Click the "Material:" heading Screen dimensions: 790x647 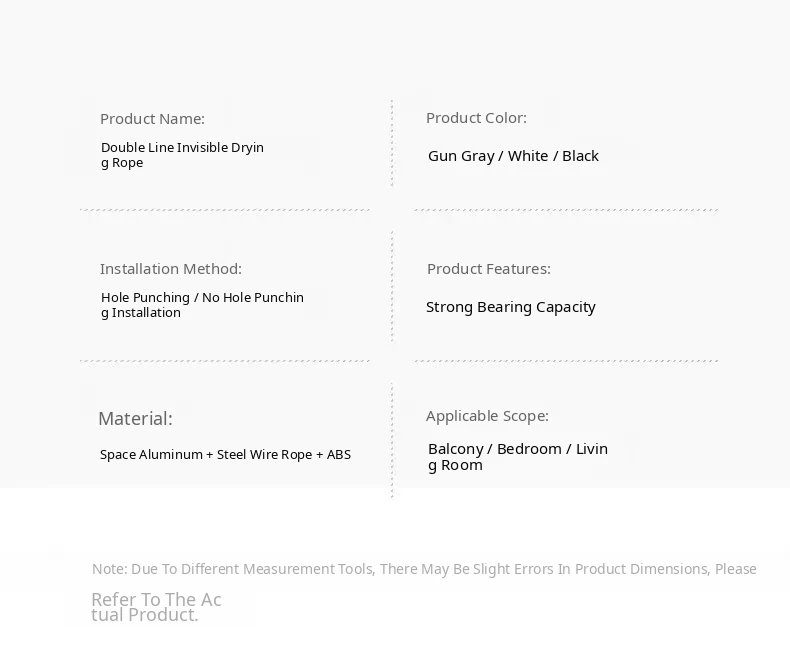pyautogui.click(x=135, y=419)
